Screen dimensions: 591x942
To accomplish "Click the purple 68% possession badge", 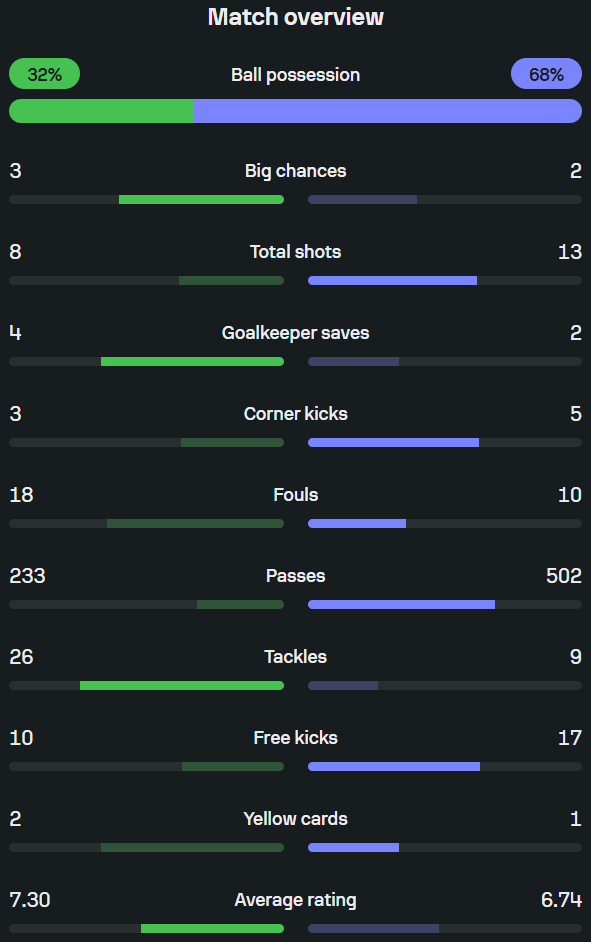I will pyautogui.click(x=546, y=74).
